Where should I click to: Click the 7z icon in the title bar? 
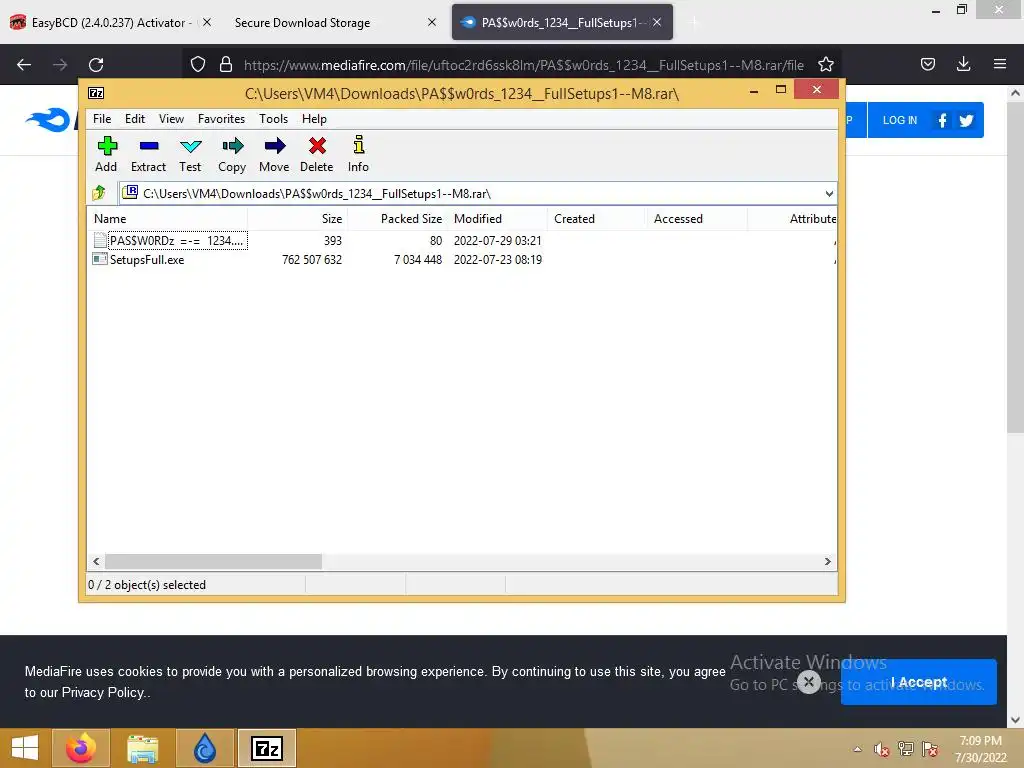96,93
